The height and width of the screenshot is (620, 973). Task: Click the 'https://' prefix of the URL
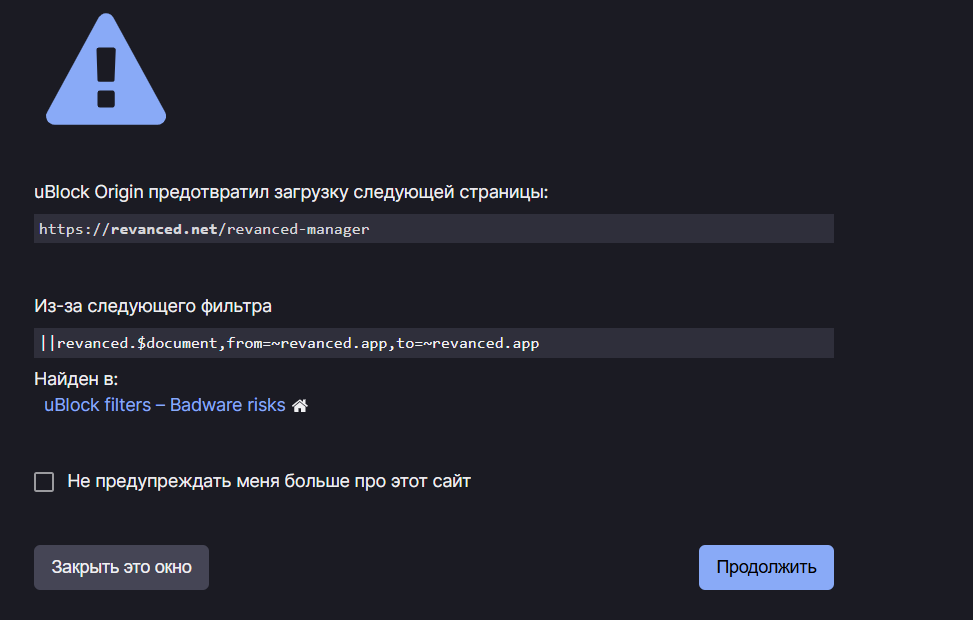point(74,229)
